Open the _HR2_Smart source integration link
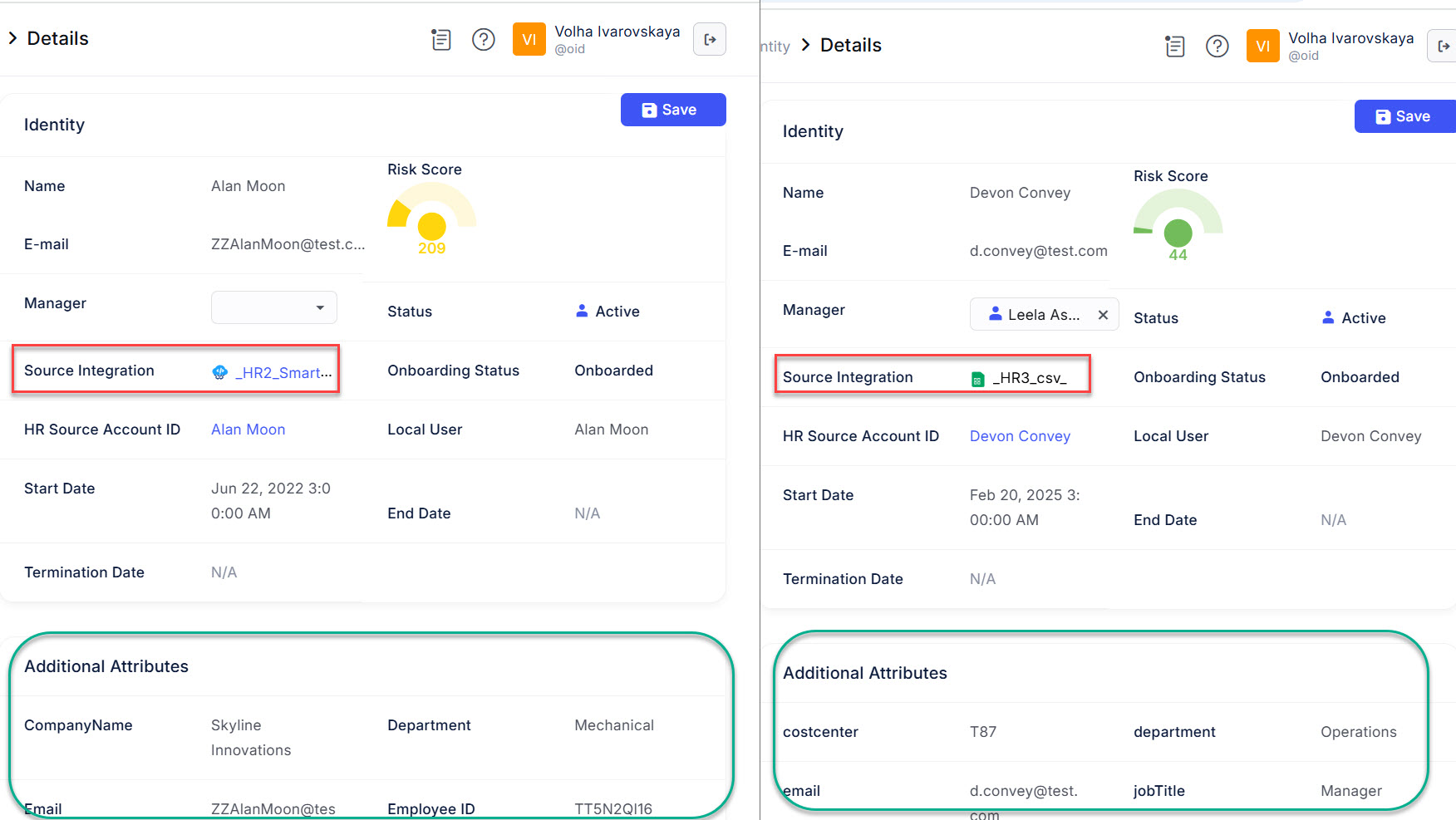The image size is (1456, 820). click(x=283, y=373)
